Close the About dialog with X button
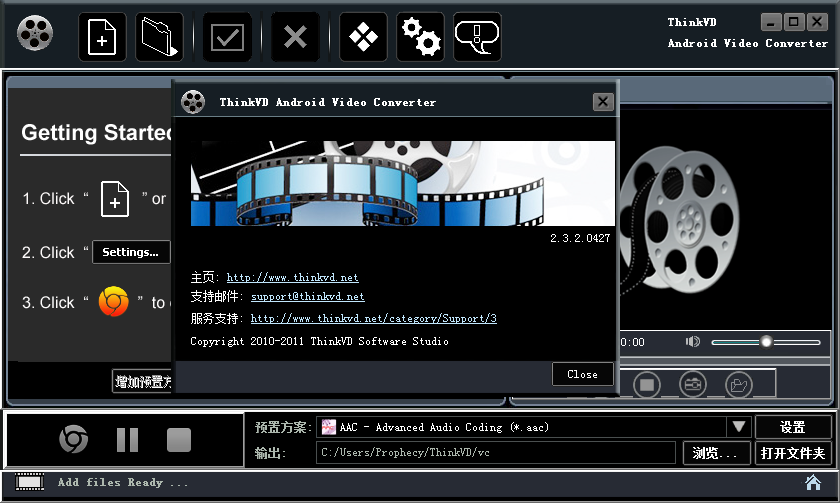 [603, 101]
